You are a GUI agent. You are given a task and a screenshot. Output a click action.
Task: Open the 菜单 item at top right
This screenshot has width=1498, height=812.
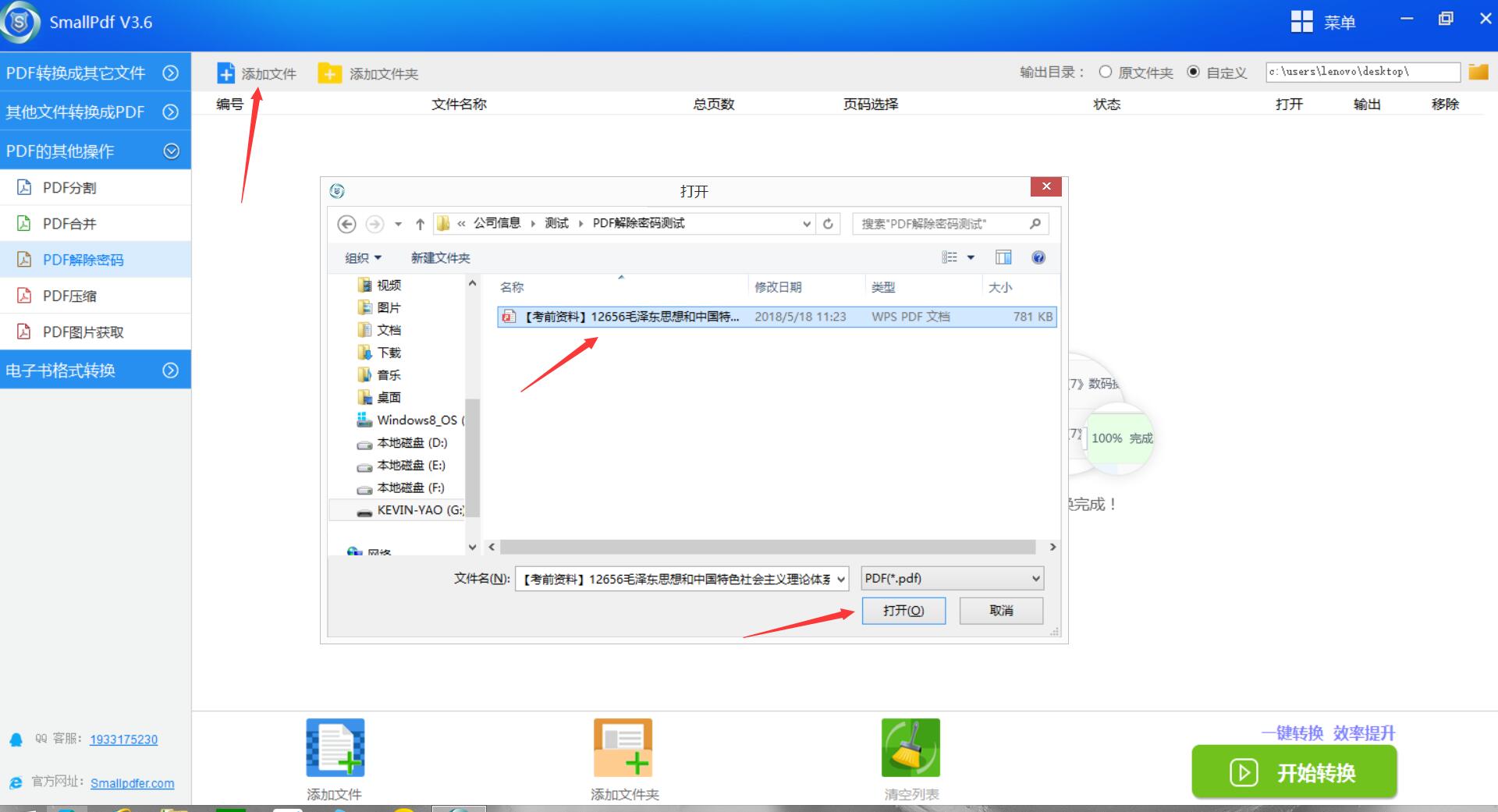[x=1339, y=22]
